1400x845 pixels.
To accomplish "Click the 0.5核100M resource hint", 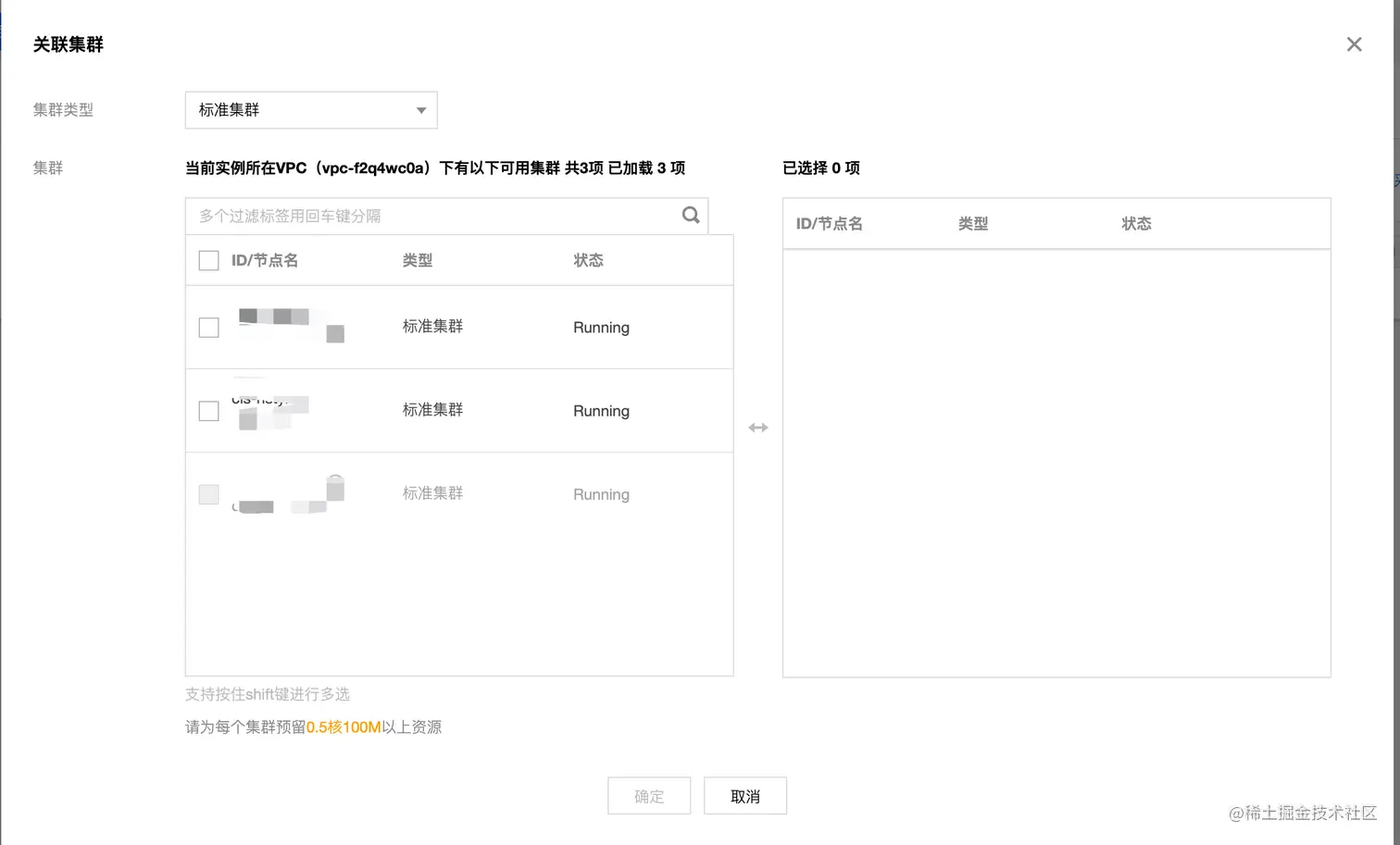I will pyautogui.click(x=344, y=727).
